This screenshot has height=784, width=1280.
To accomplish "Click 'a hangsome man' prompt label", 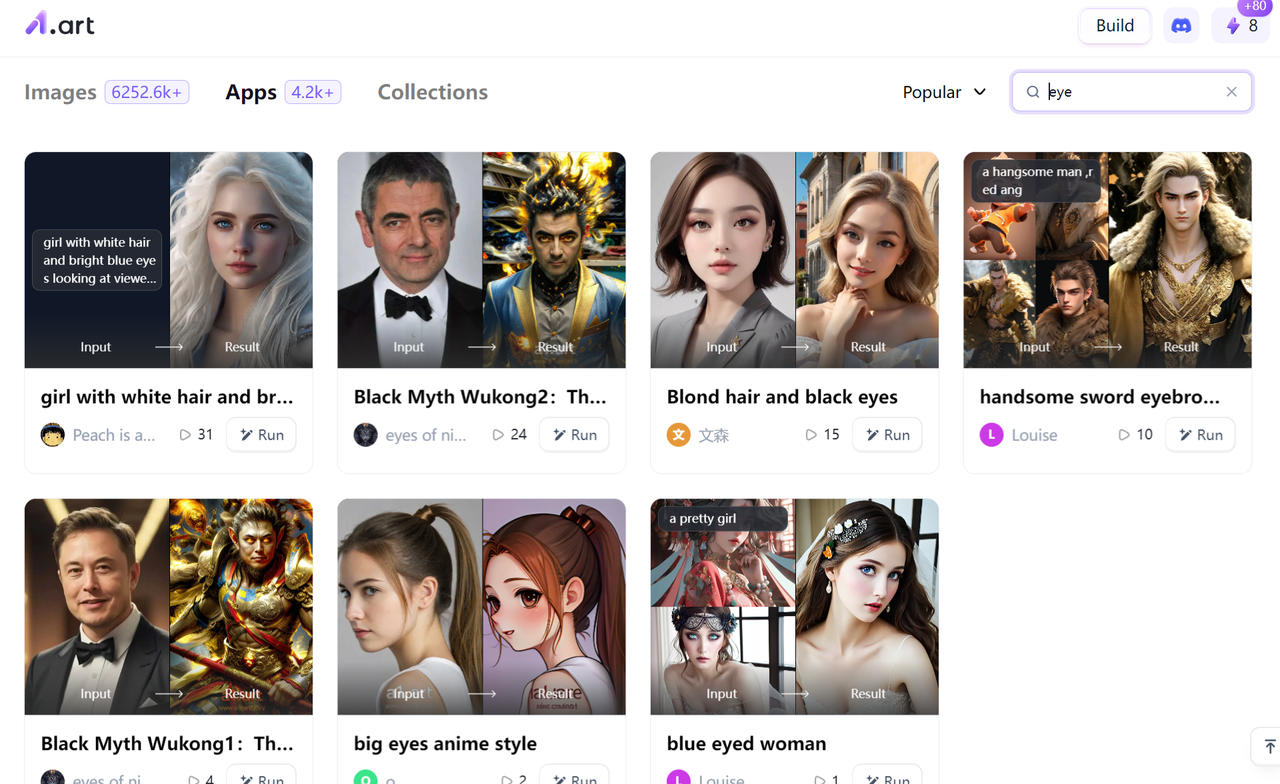I will 1036,181.
